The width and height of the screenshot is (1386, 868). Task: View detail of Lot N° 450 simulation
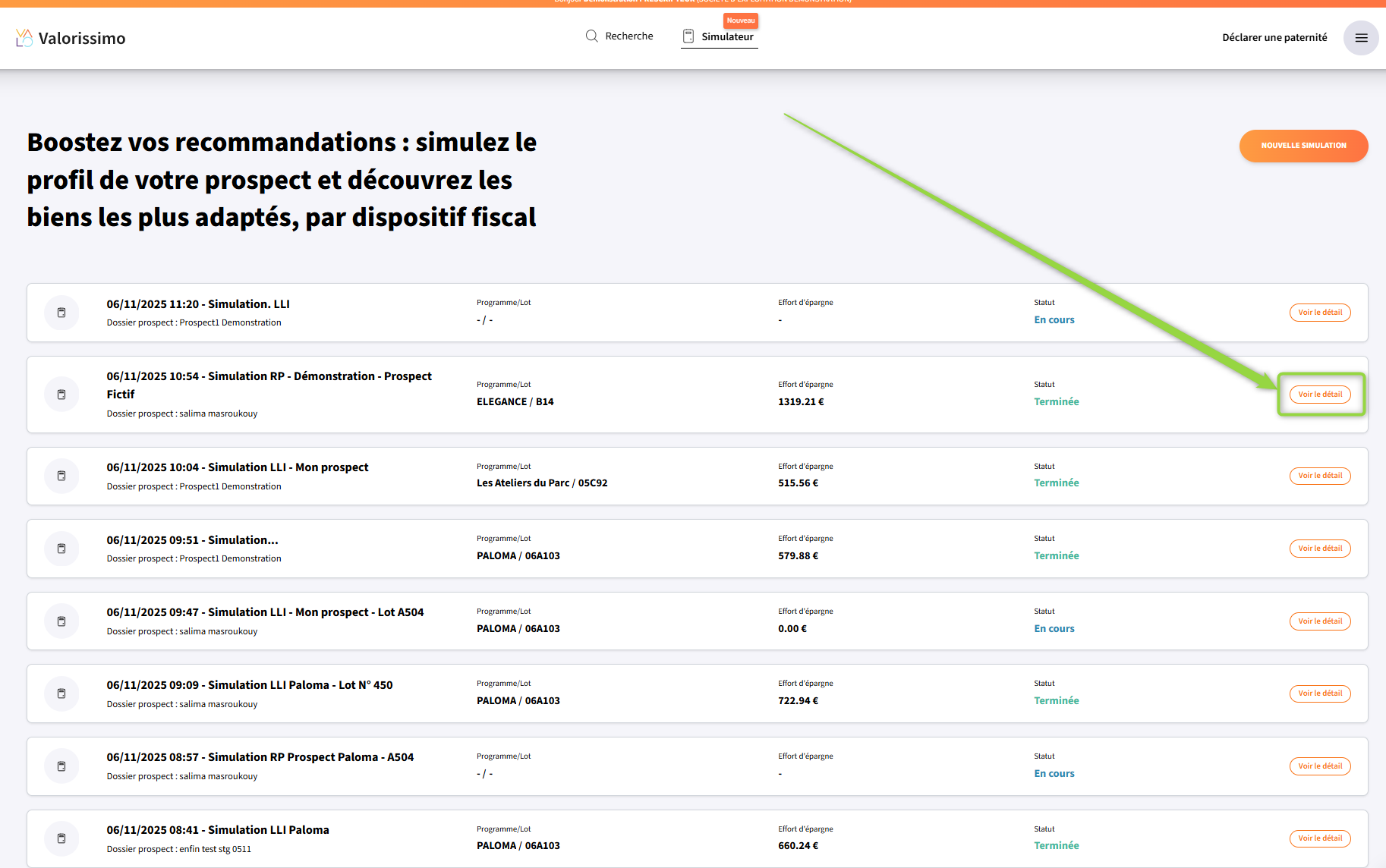click(1320, 693)
